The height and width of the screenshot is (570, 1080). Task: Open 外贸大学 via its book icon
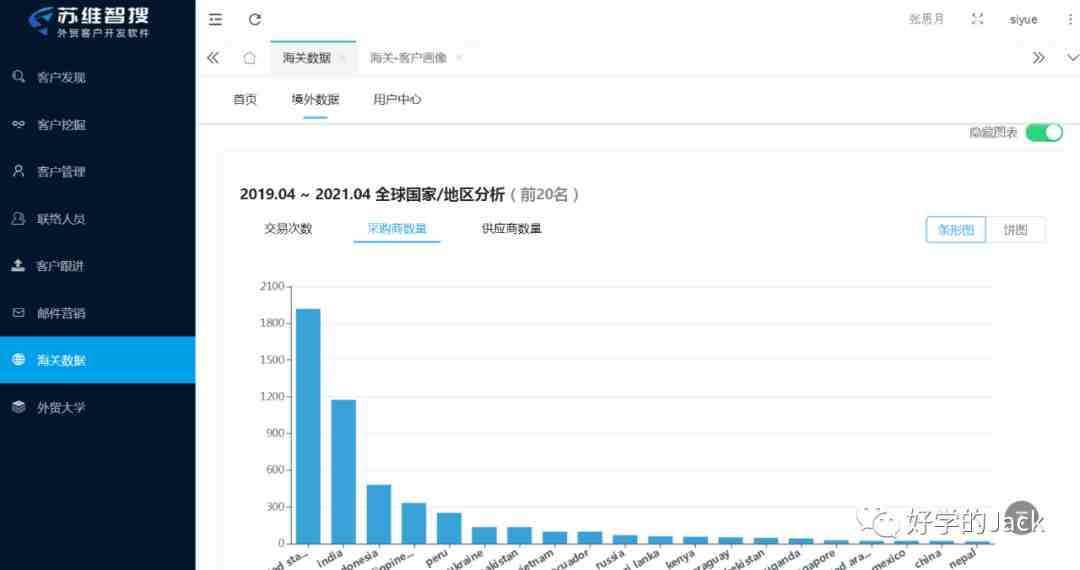tap(19, 406)
